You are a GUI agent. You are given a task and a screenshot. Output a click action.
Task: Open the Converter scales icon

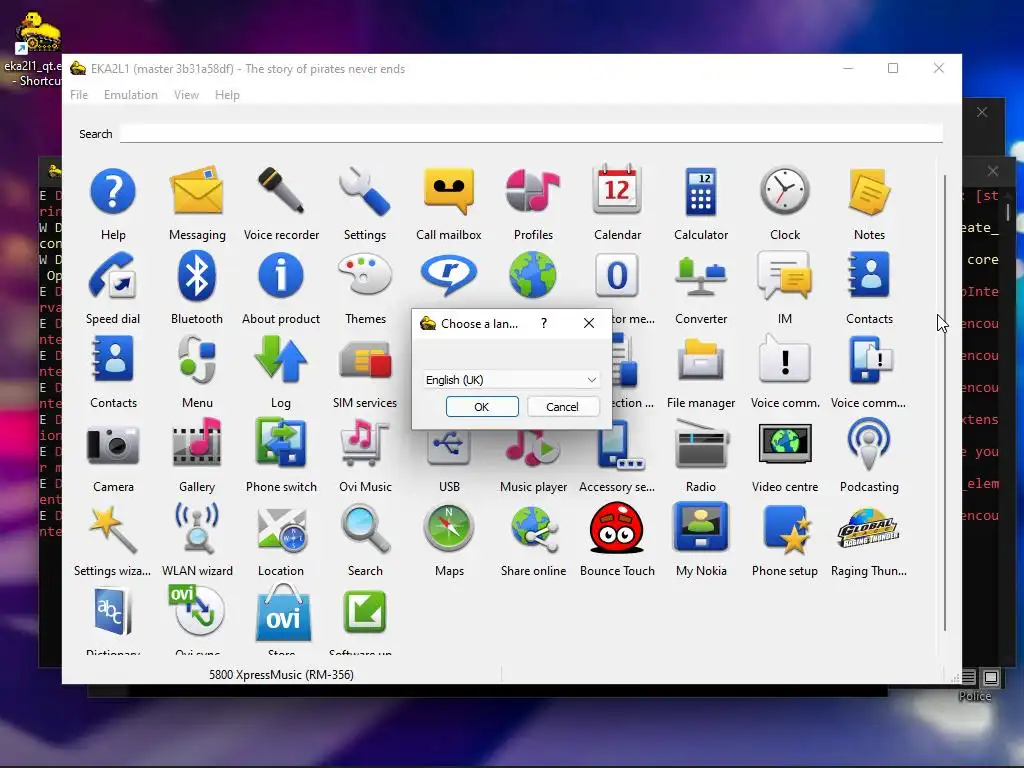click(x=701, y=275)
